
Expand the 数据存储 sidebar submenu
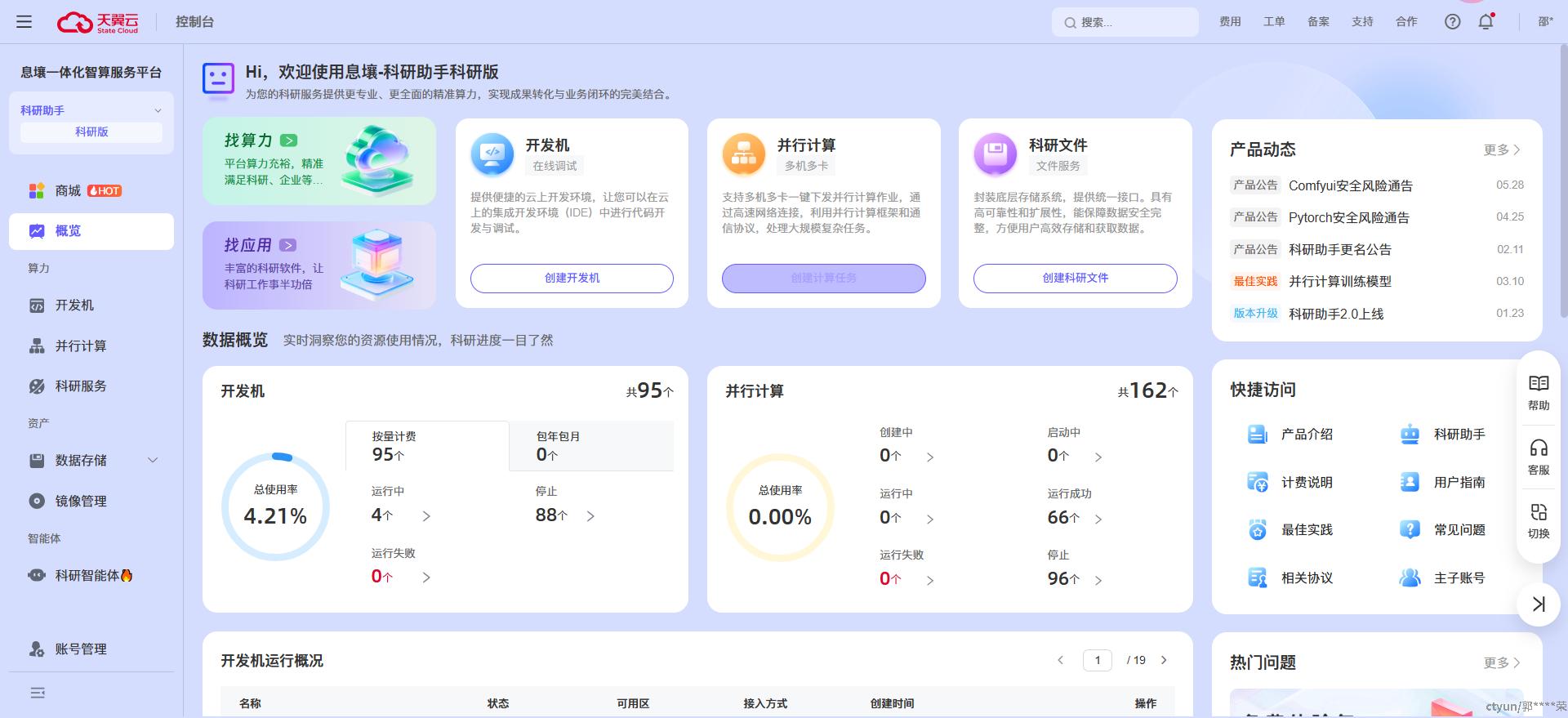153,461
